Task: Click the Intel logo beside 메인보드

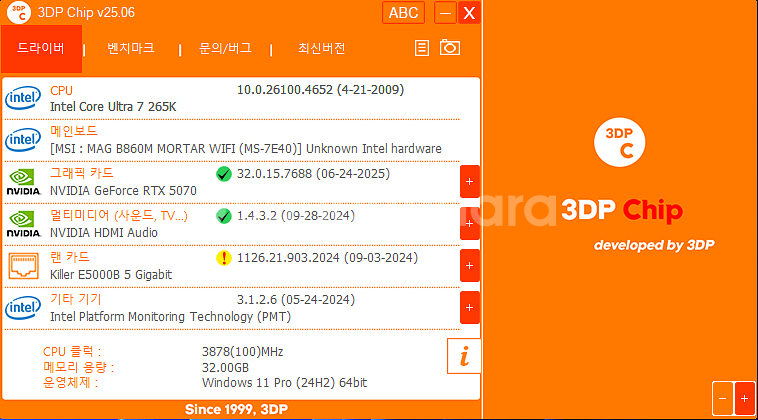Action: (23, 140)
